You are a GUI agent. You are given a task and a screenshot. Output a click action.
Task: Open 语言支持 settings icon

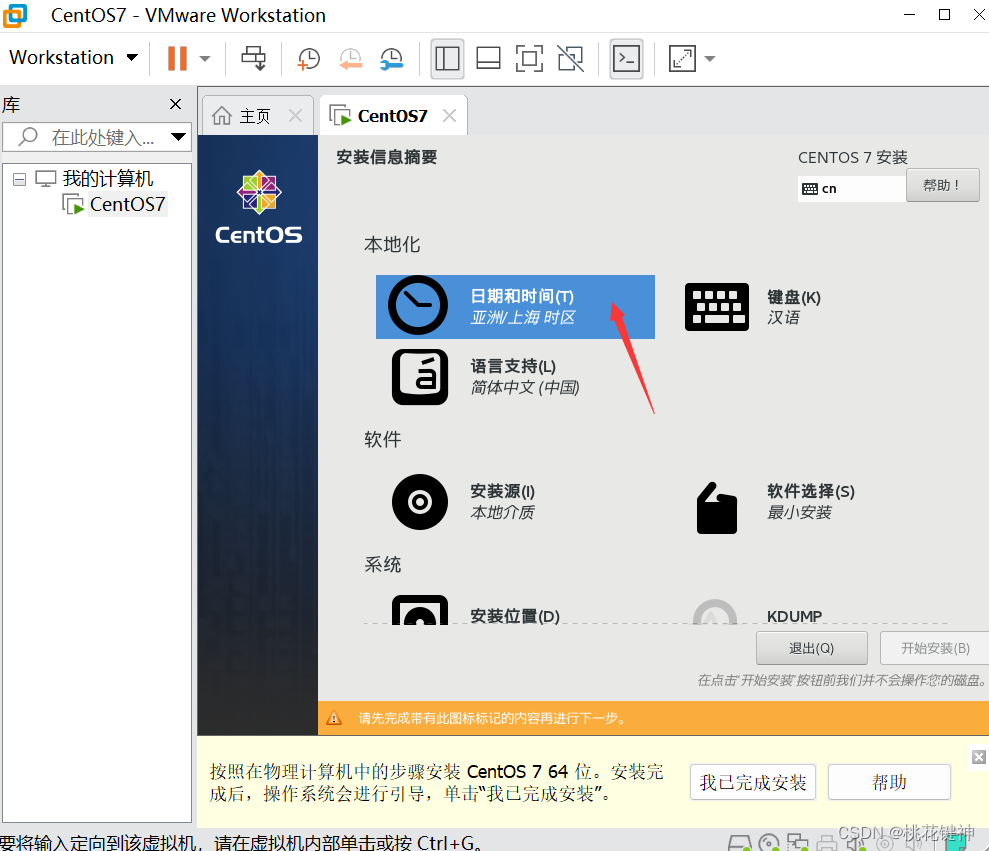coord(419,377)
